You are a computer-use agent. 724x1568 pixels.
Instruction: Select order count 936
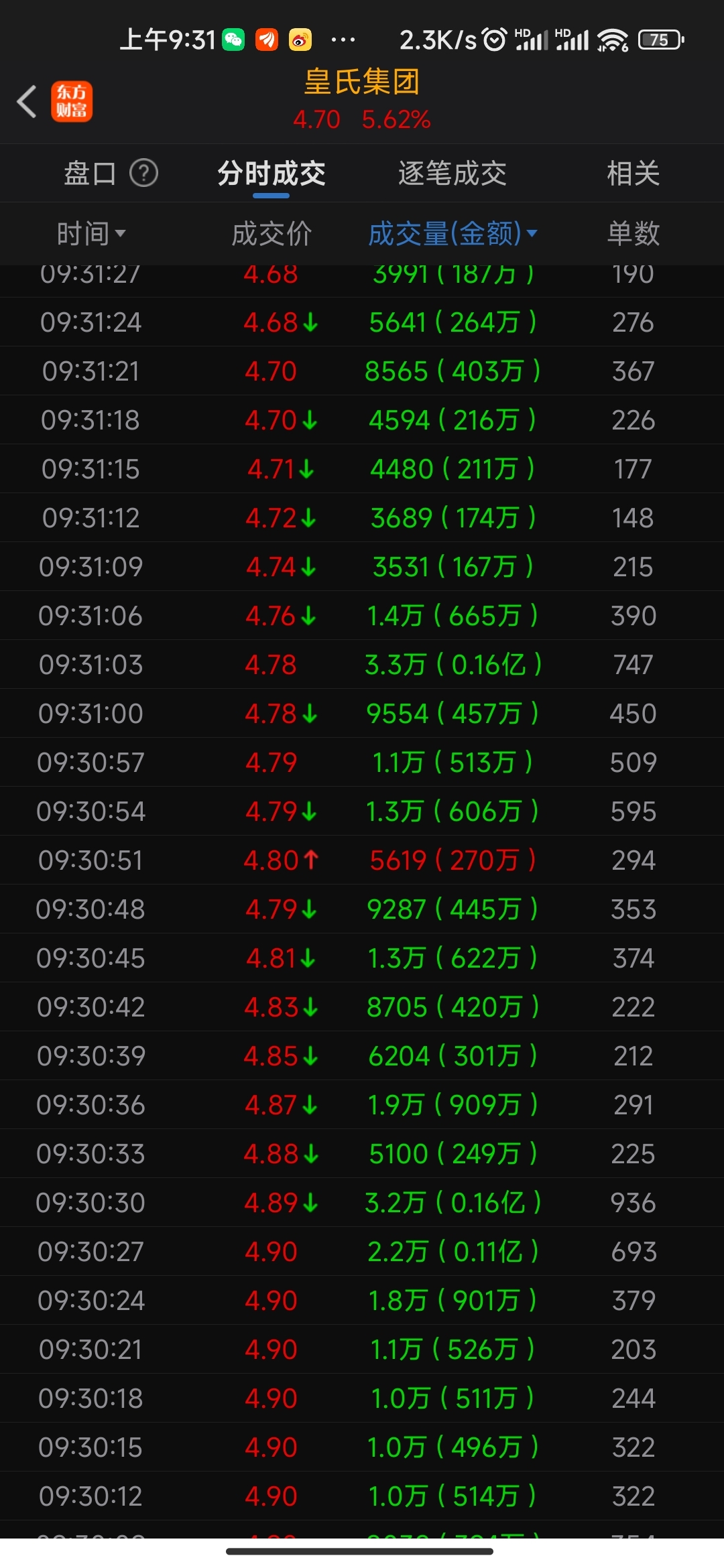633,1203
